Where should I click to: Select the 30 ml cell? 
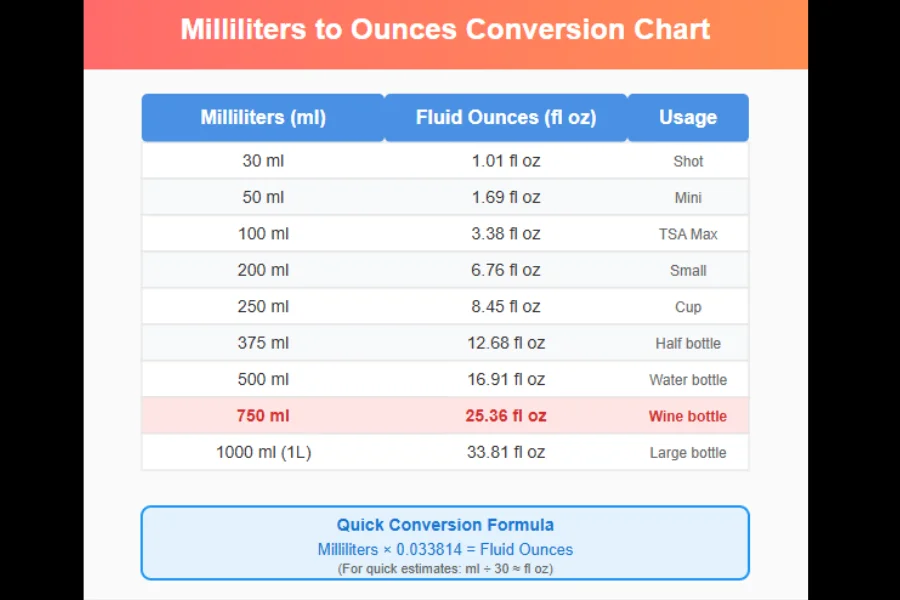click(x=263, y=161)
